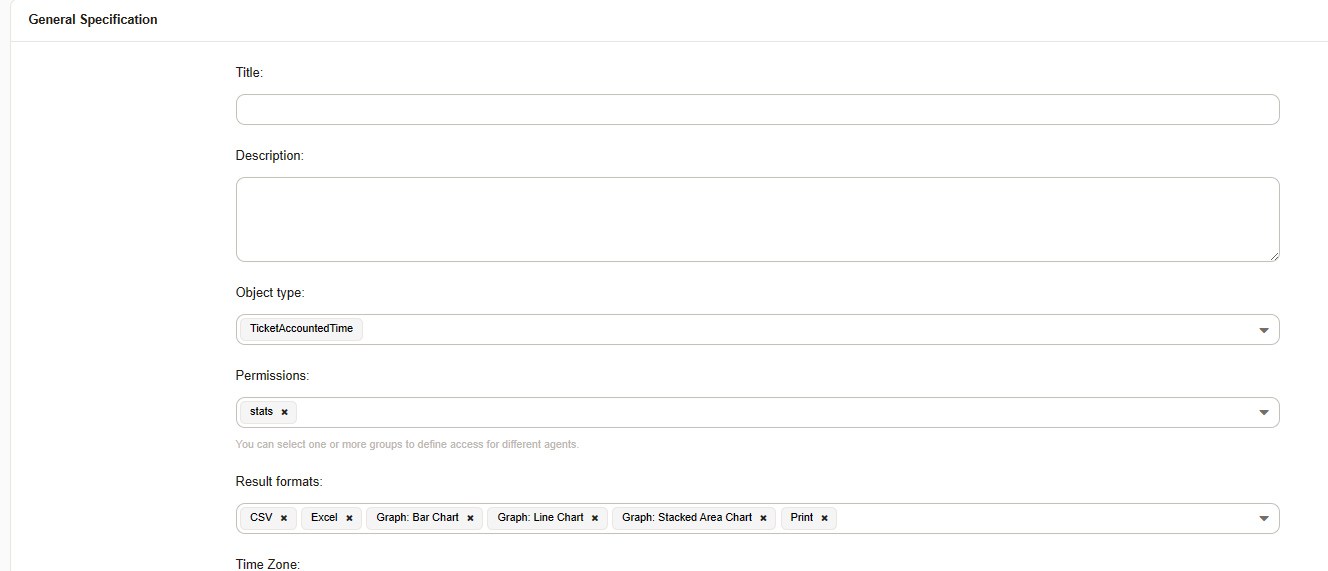Remove the stats permission tag

[284, 412]
